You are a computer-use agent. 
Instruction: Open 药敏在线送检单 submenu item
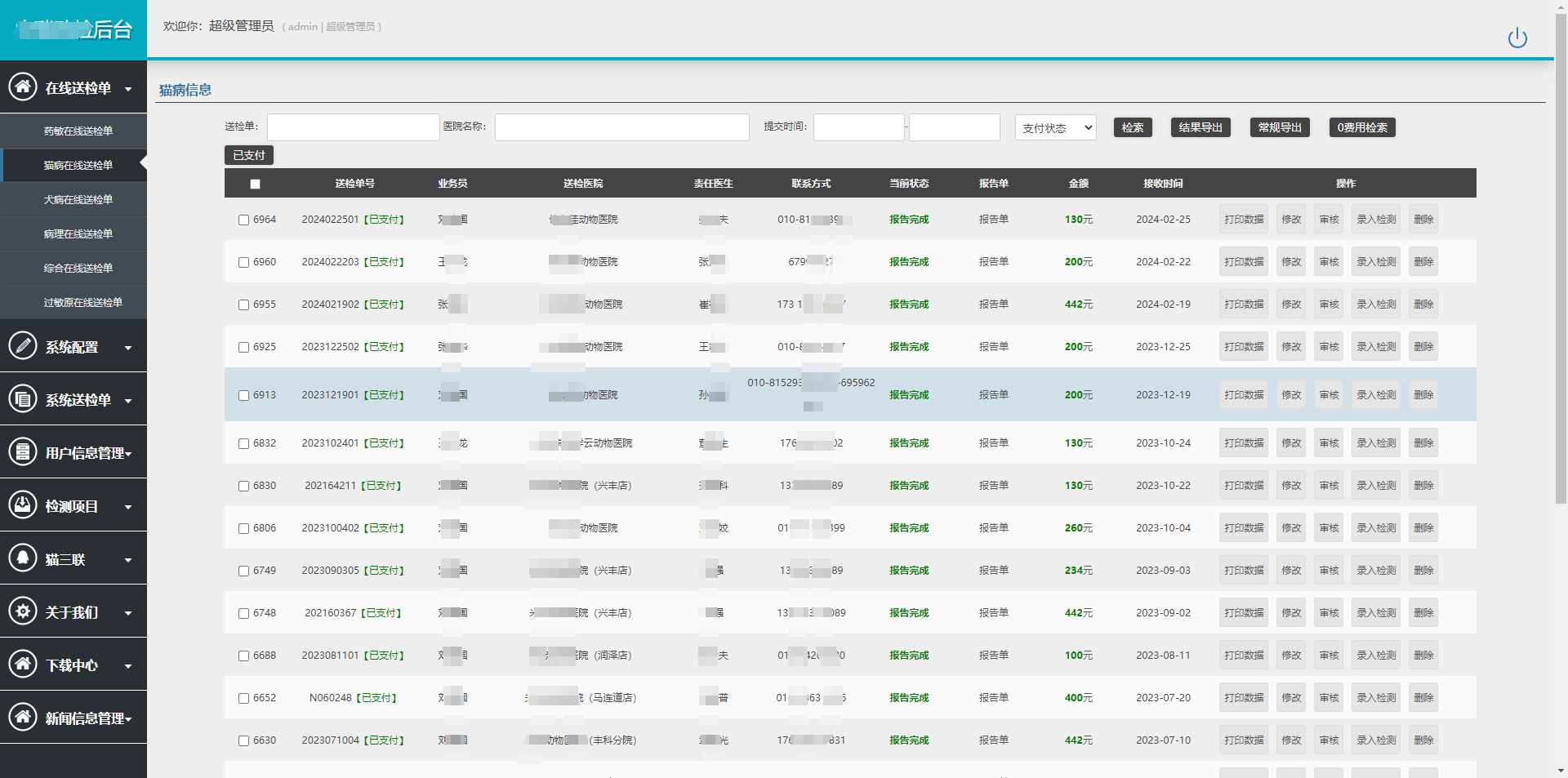(x=73, y=131)
